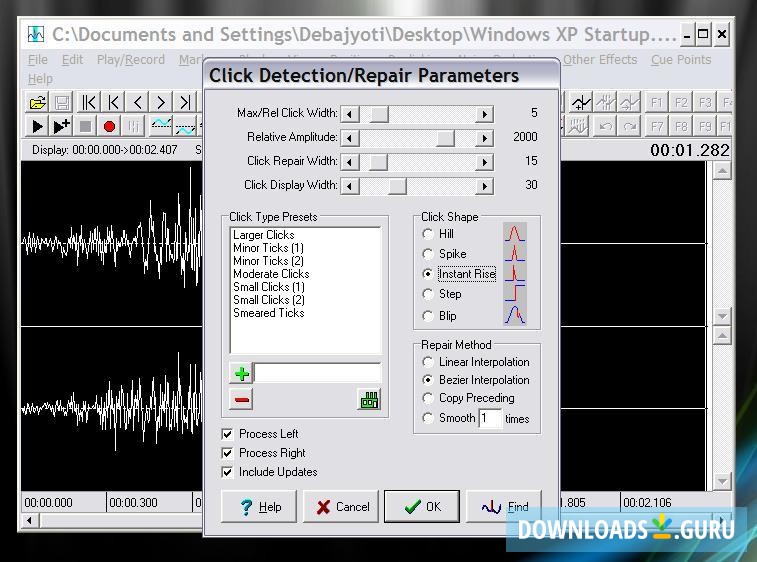Open the Other Effects menu
This screenshot has width=757, height=562.
(600, 60)
